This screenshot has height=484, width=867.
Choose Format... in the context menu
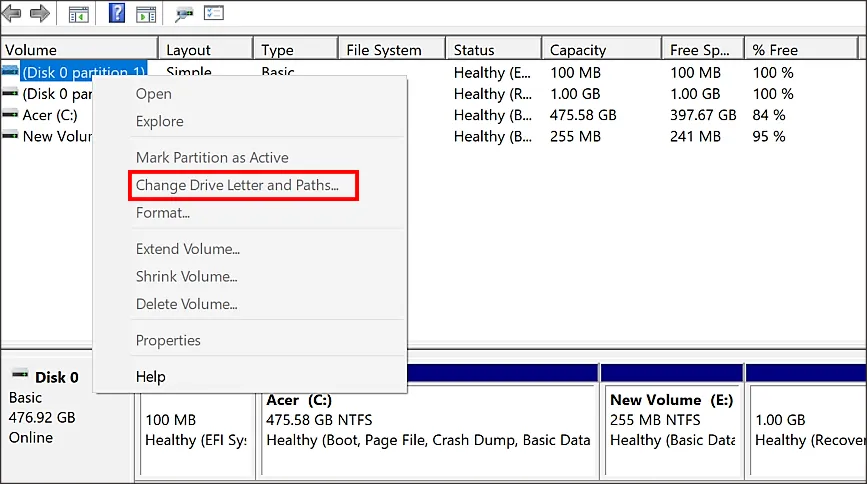163,212
